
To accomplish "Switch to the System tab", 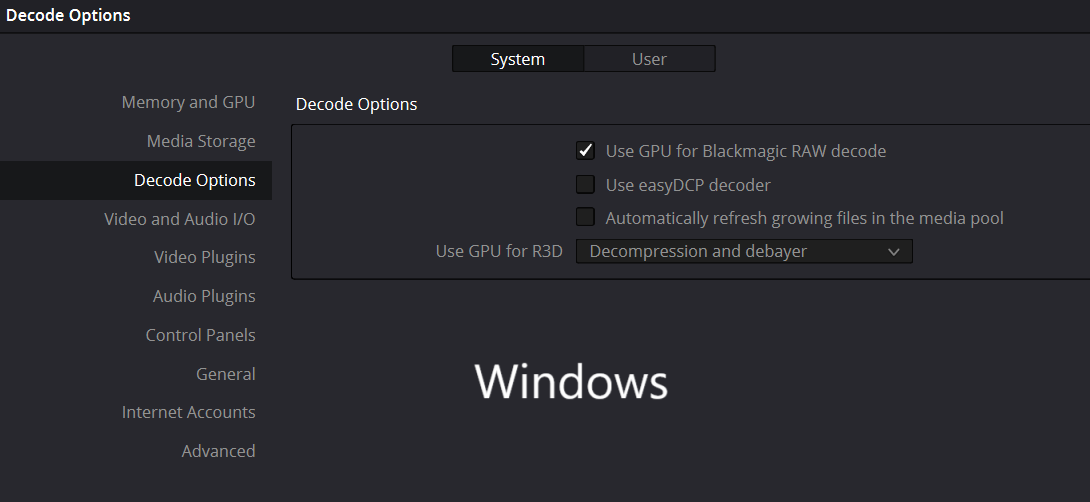I will 517,59.
